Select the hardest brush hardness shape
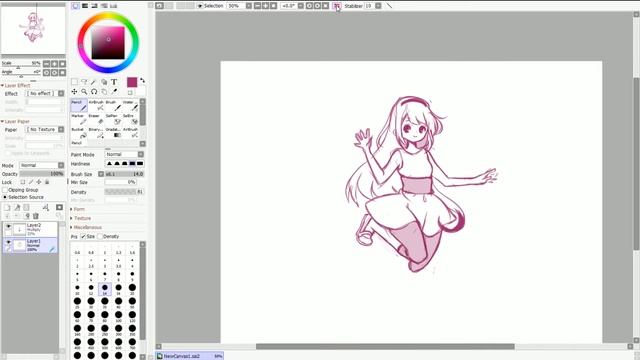640x360 pixels. click(140, 164)
